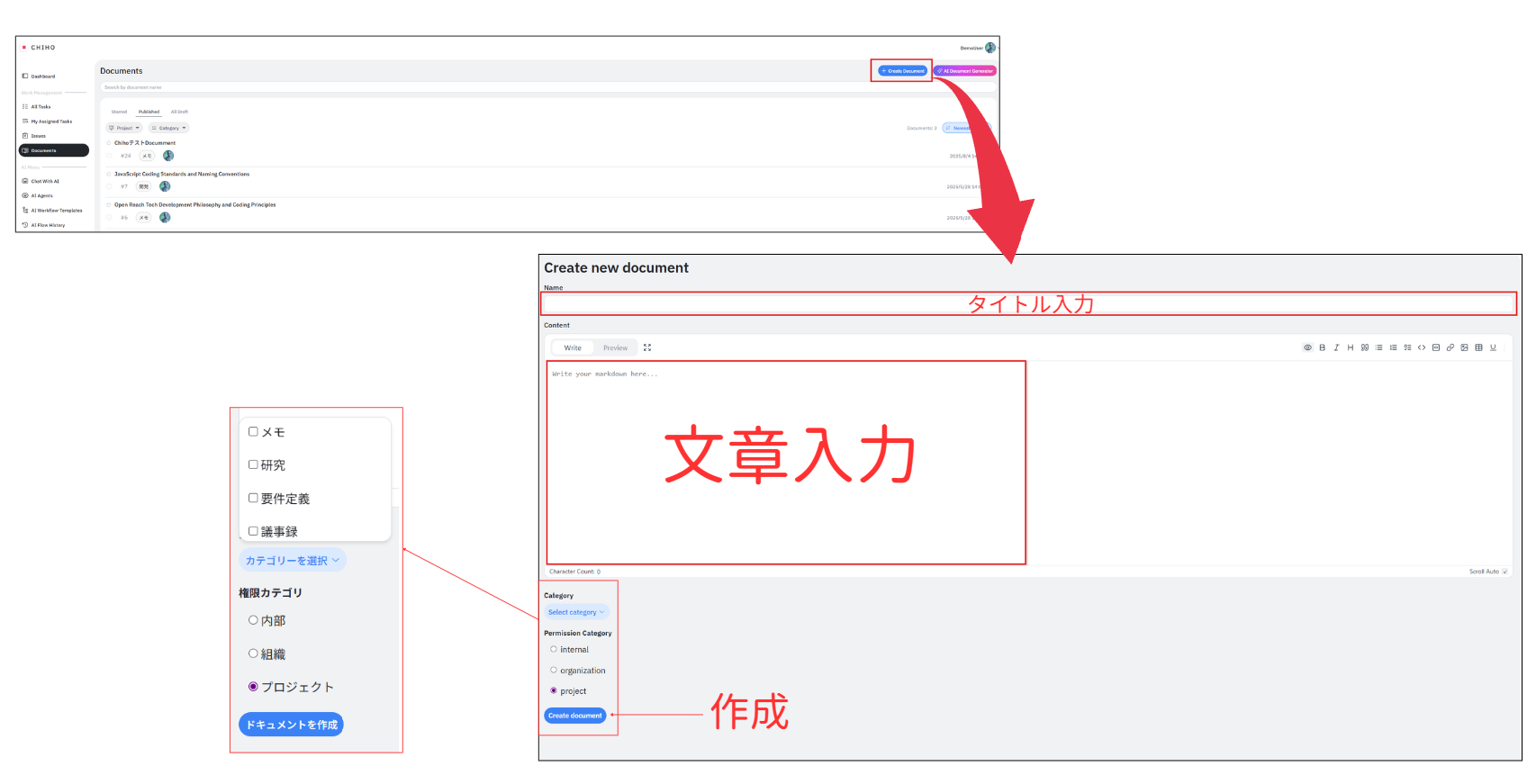Image resolution: width=1536 pixels, height=784 pixels.
Task: Switch to the Preview tab
Action: 615,347
